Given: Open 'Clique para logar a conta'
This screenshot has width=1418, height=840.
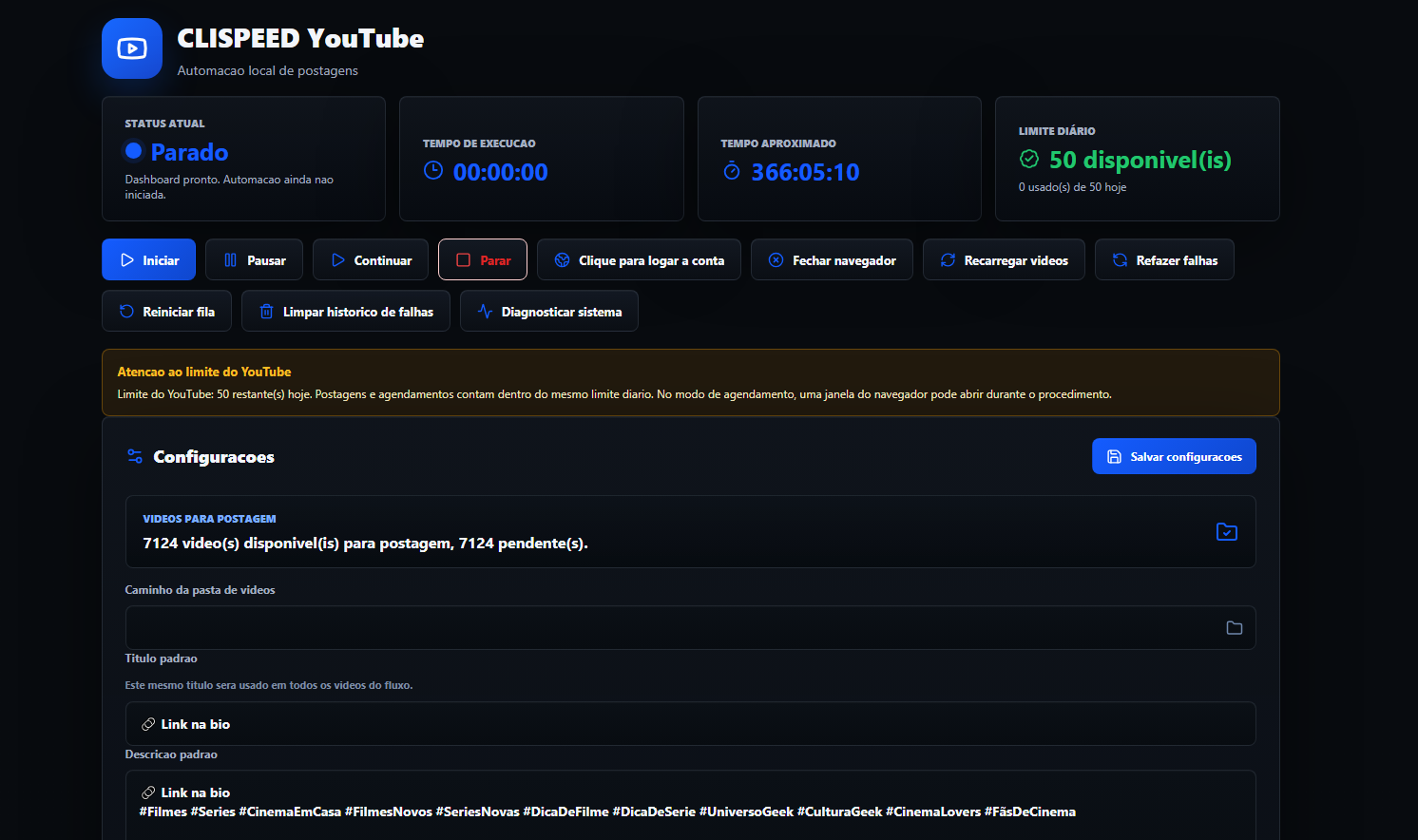Looking at the screenshot, I should (639, 259).
